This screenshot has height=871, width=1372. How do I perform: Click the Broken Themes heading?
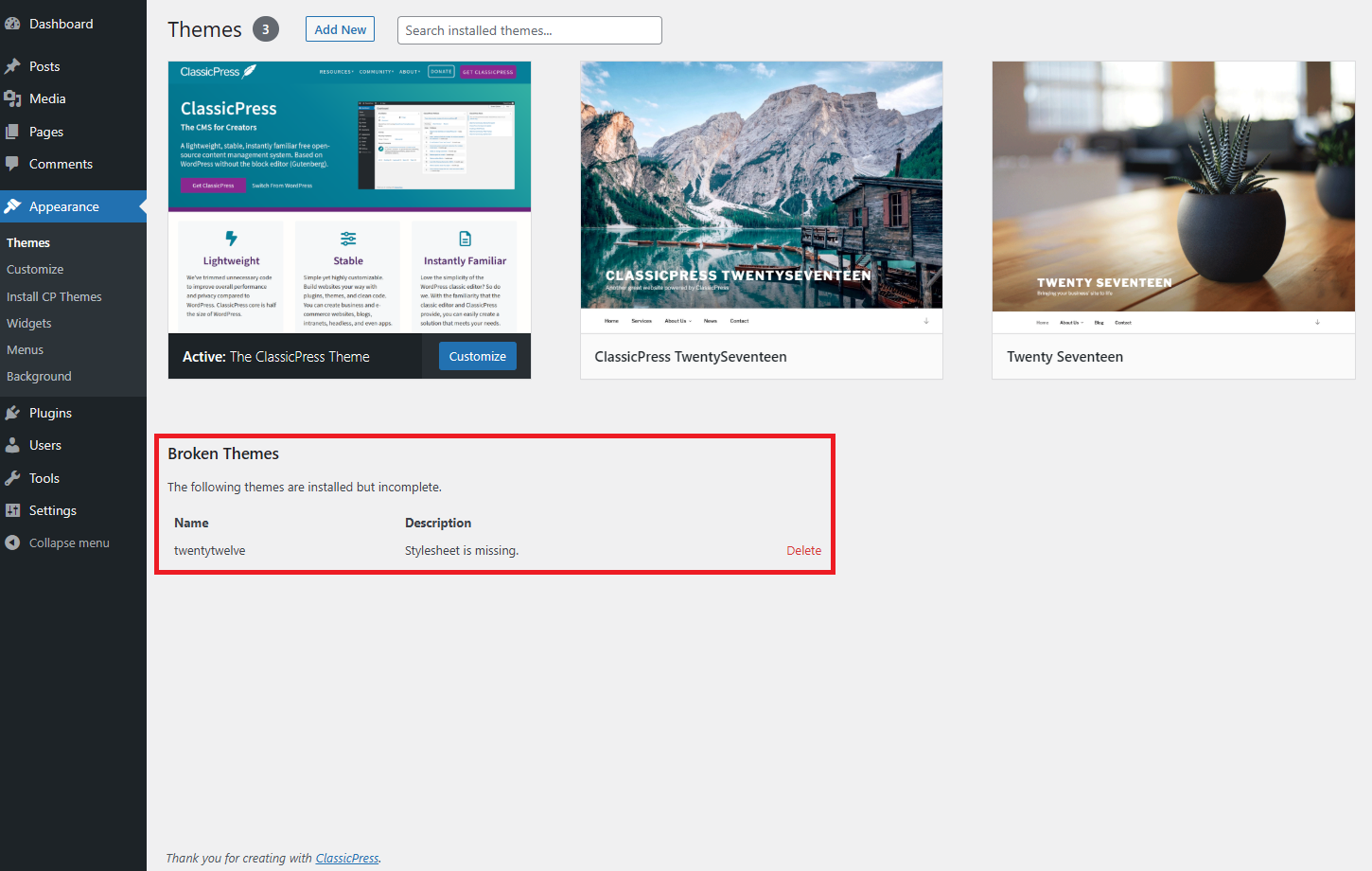tap(223, 453)
